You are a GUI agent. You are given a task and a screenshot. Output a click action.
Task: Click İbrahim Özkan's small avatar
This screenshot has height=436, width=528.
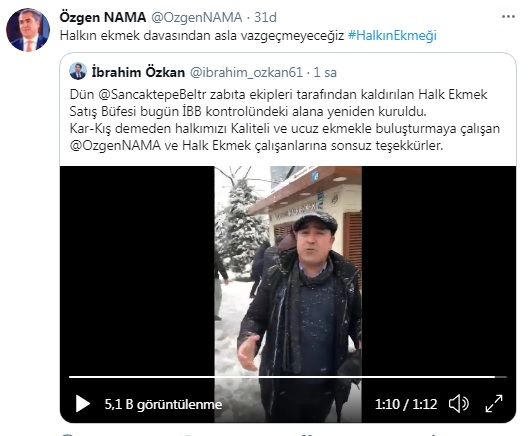click(78, 71)
